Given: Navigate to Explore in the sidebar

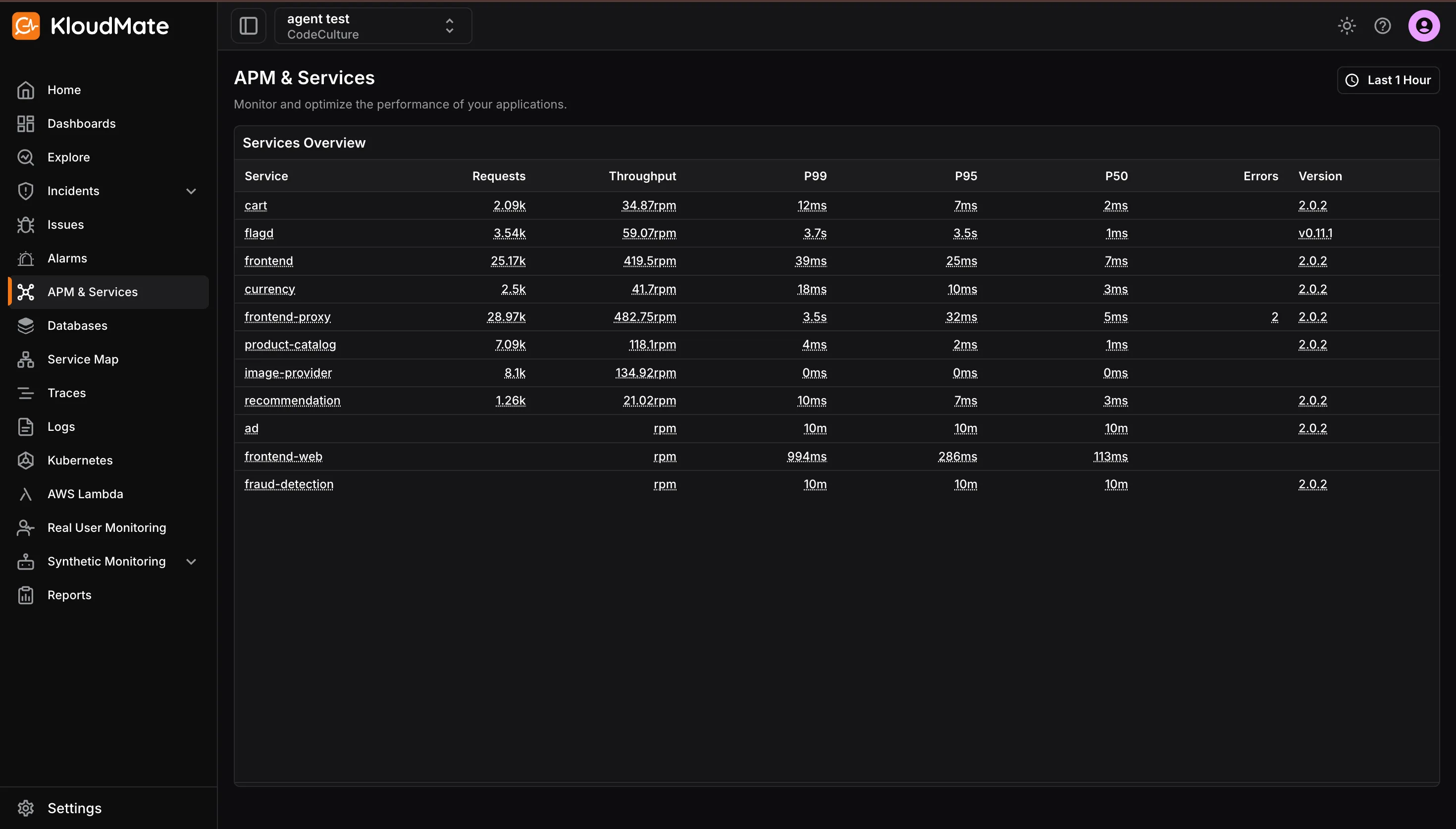Looking at the screenshot, I should pyautogui.click(x=108, y=157).
